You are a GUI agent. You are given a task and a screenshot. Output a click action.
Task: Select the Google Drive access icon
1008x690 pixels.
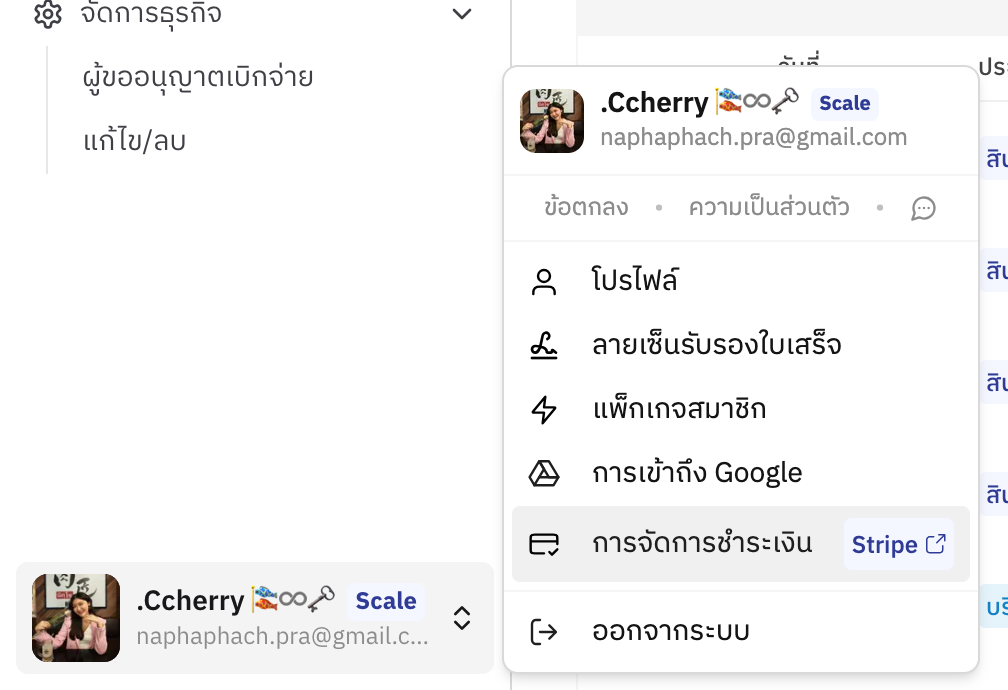[x=544, y=472]
